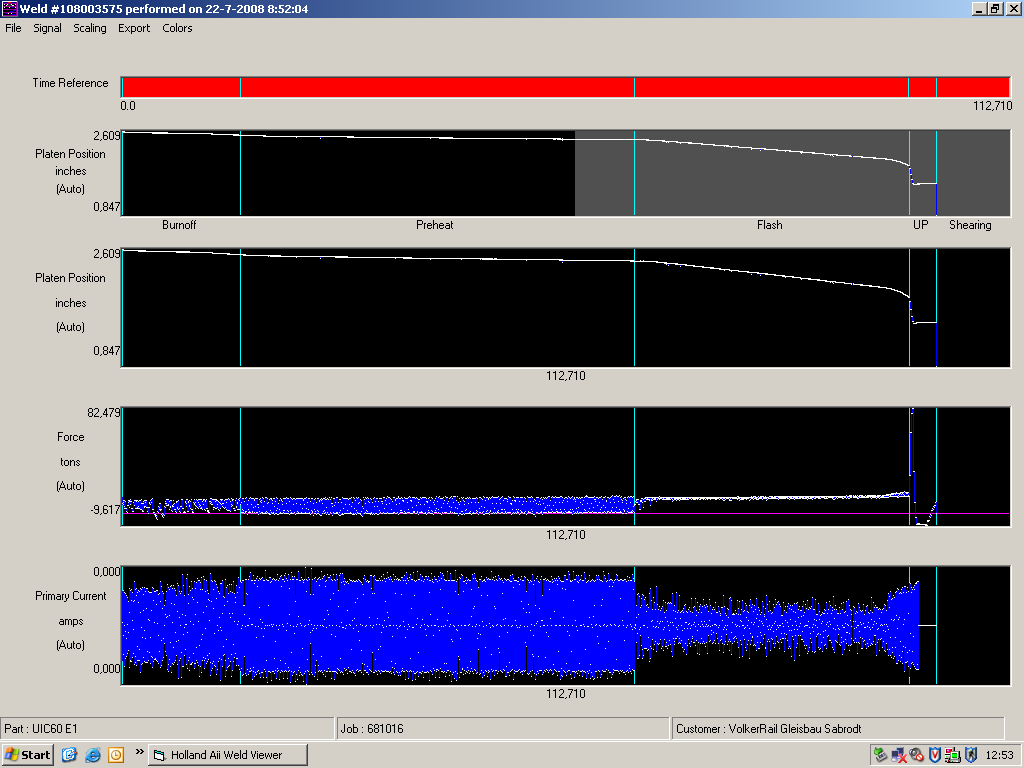Viewport: 1024px width, 768px height.
Task: Click the second Platen Position graph
Action: (566, 308)
